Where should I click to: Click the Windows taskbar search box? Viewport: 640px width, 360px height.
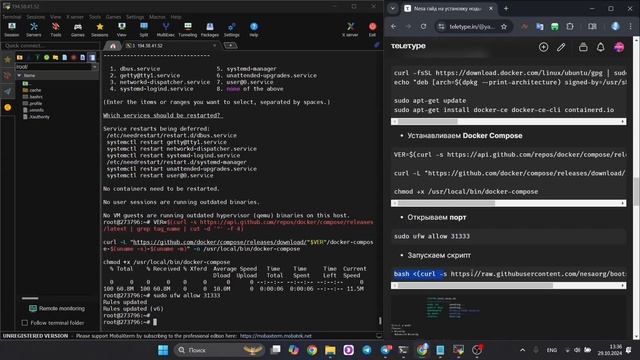click(x=220, y=350)
